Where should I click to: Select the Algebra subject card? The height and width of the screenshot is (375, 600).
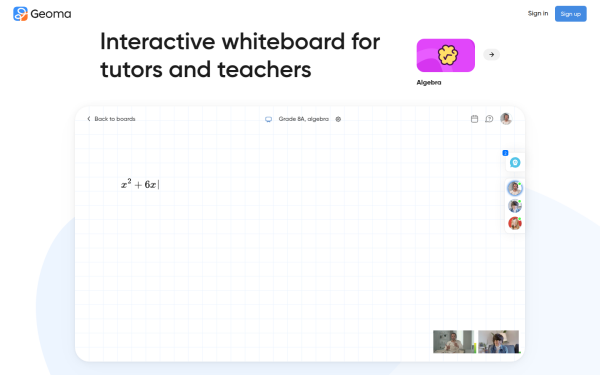tap(445, 55)
